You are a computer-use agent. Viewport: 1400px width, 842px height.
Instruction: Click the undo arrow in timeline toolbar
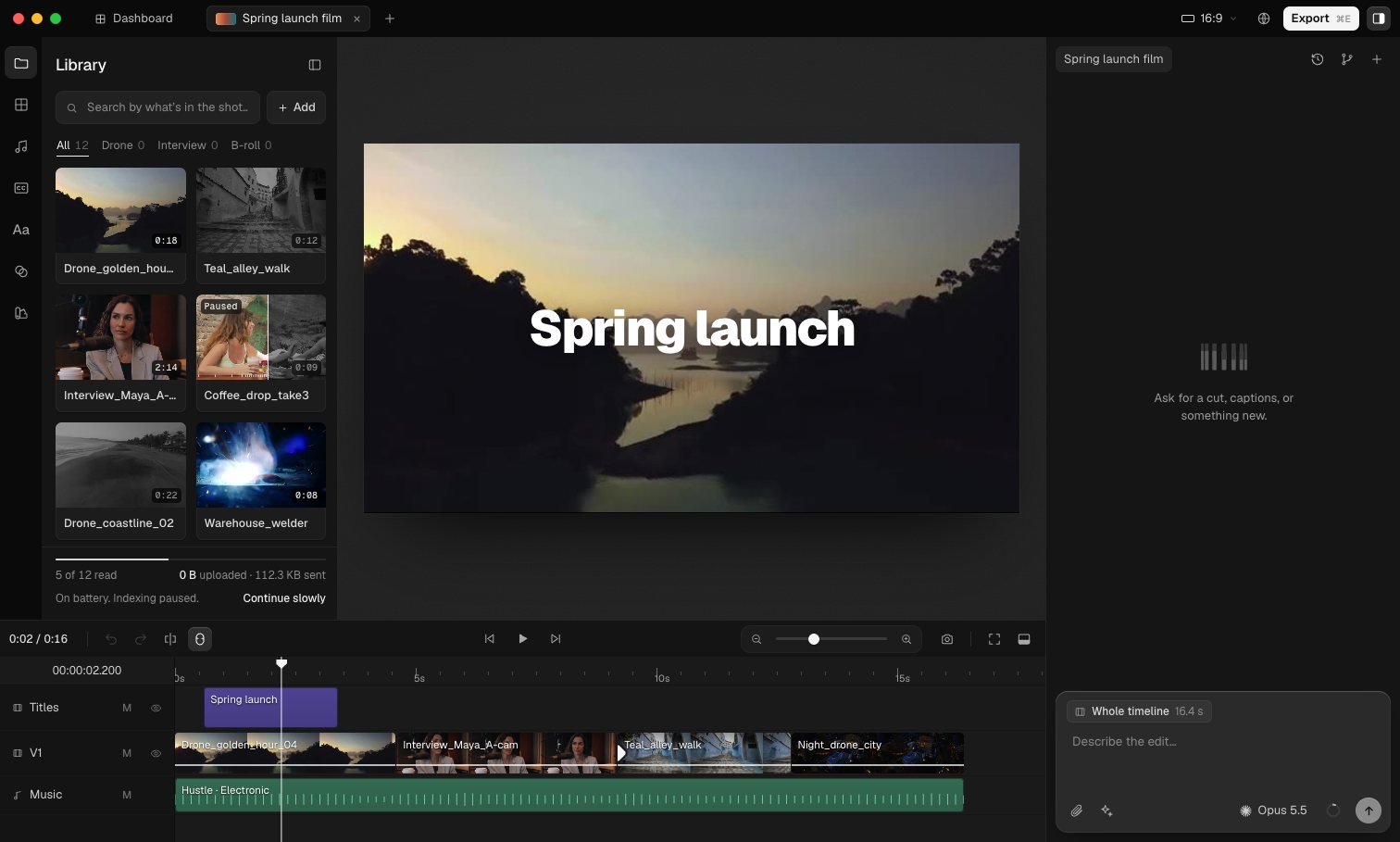[111, 639]
